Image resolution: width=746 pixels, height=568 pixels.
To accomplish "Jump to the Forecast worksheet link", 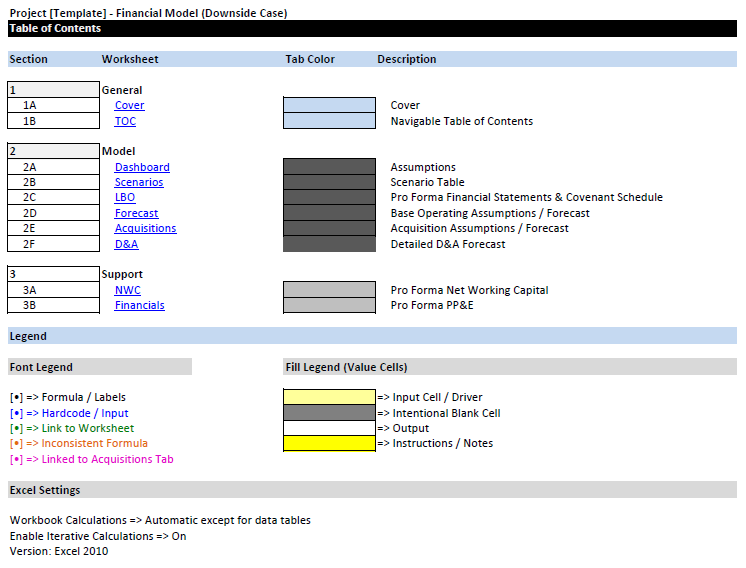I will click(137, 213).
